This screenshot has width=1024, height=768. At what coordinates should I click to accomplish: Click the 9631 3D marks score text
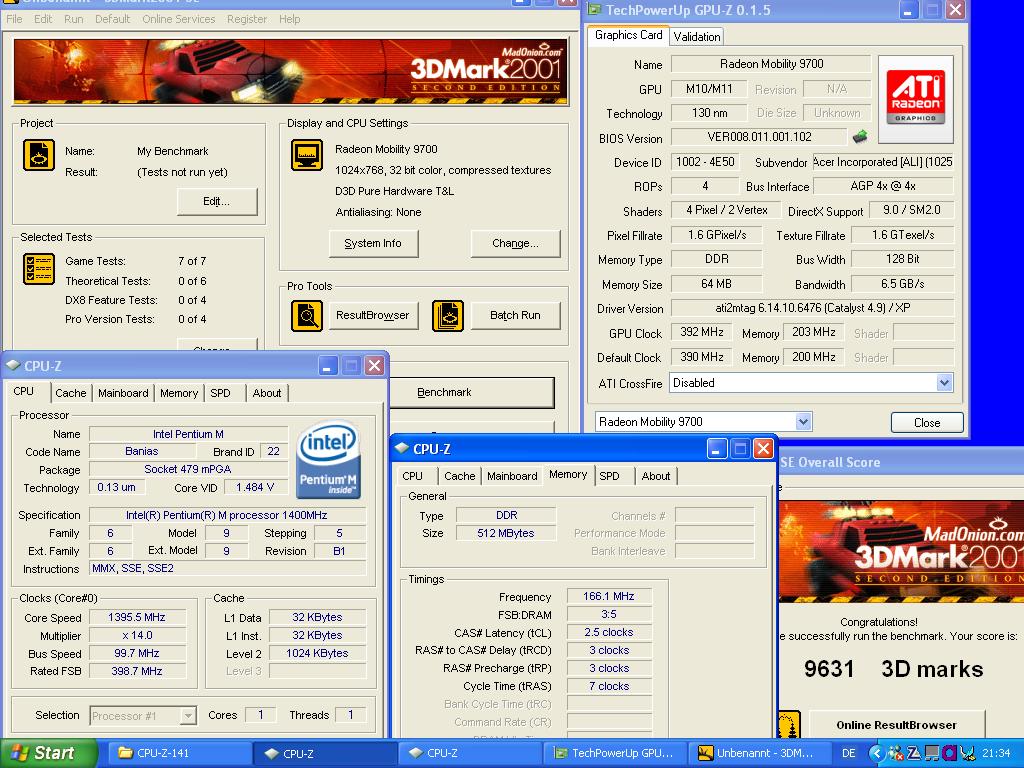[893, 669]
